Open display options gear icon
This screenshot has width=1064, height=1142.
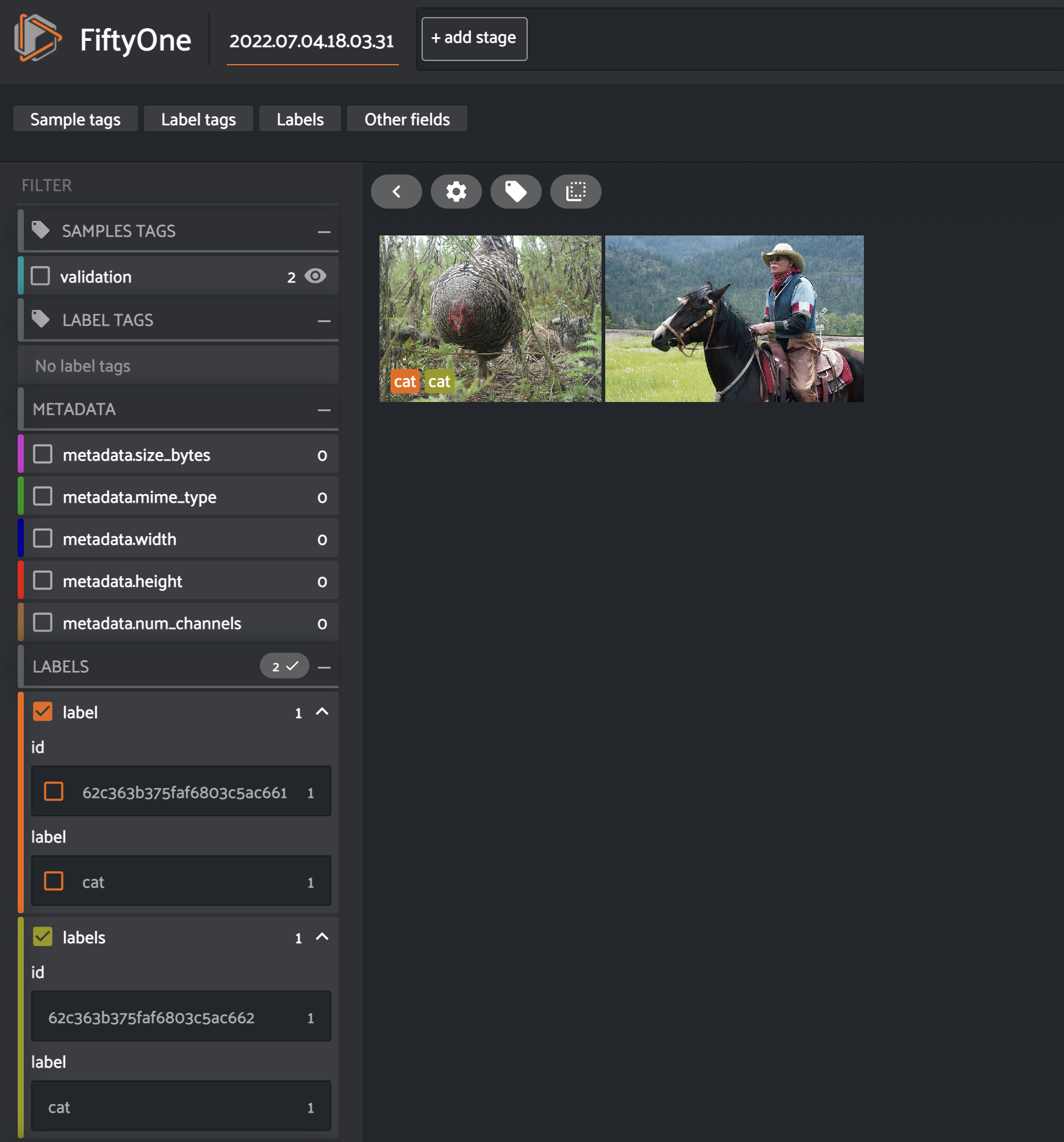tap(456, 192)
